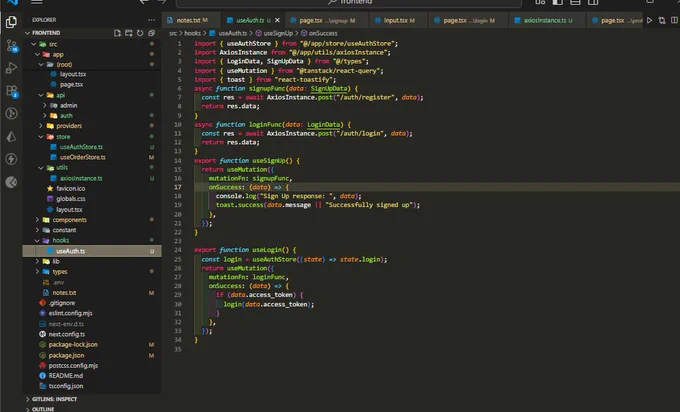This screenshot has width=680, height=412.
Task: Expand the types folder
Action: point(37,272)
